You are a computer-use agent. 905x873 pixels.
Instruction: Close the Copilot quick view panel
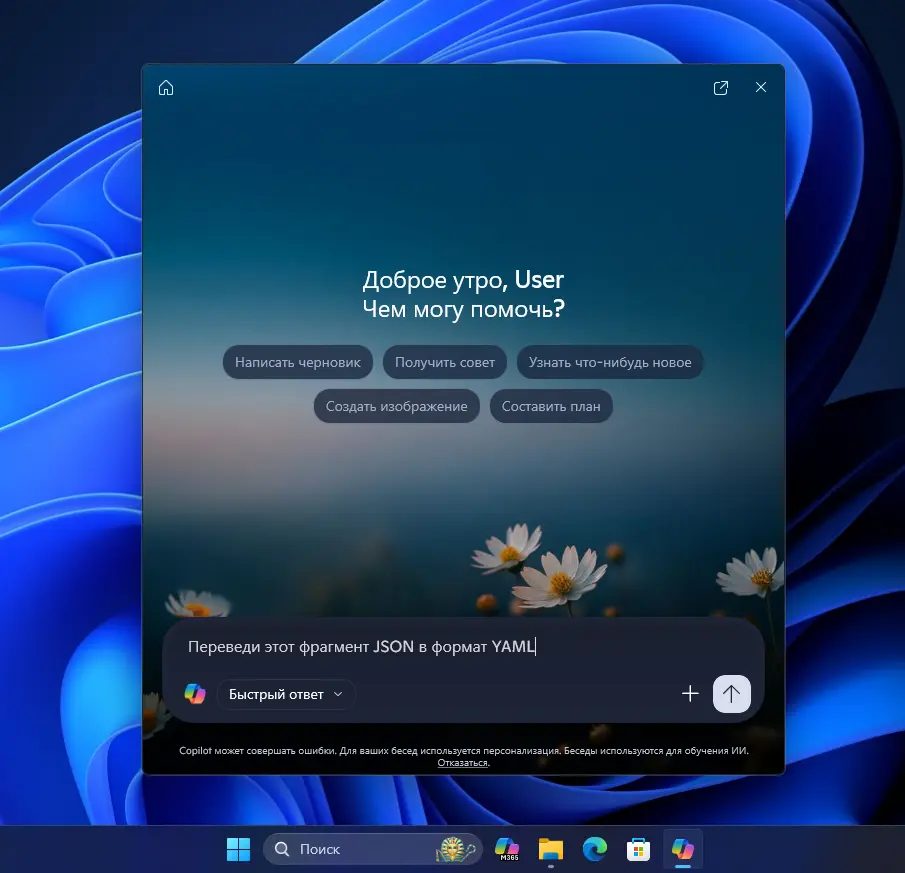(761, 88)
